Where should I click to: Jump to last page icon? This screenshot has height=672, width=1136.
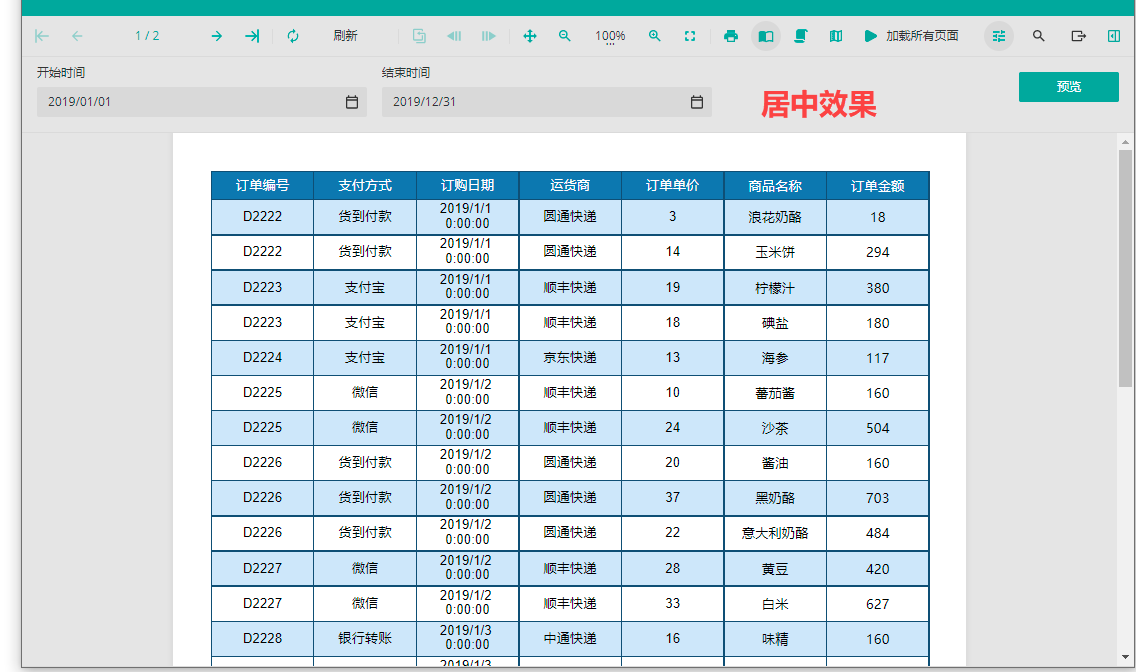pos(251,36)
